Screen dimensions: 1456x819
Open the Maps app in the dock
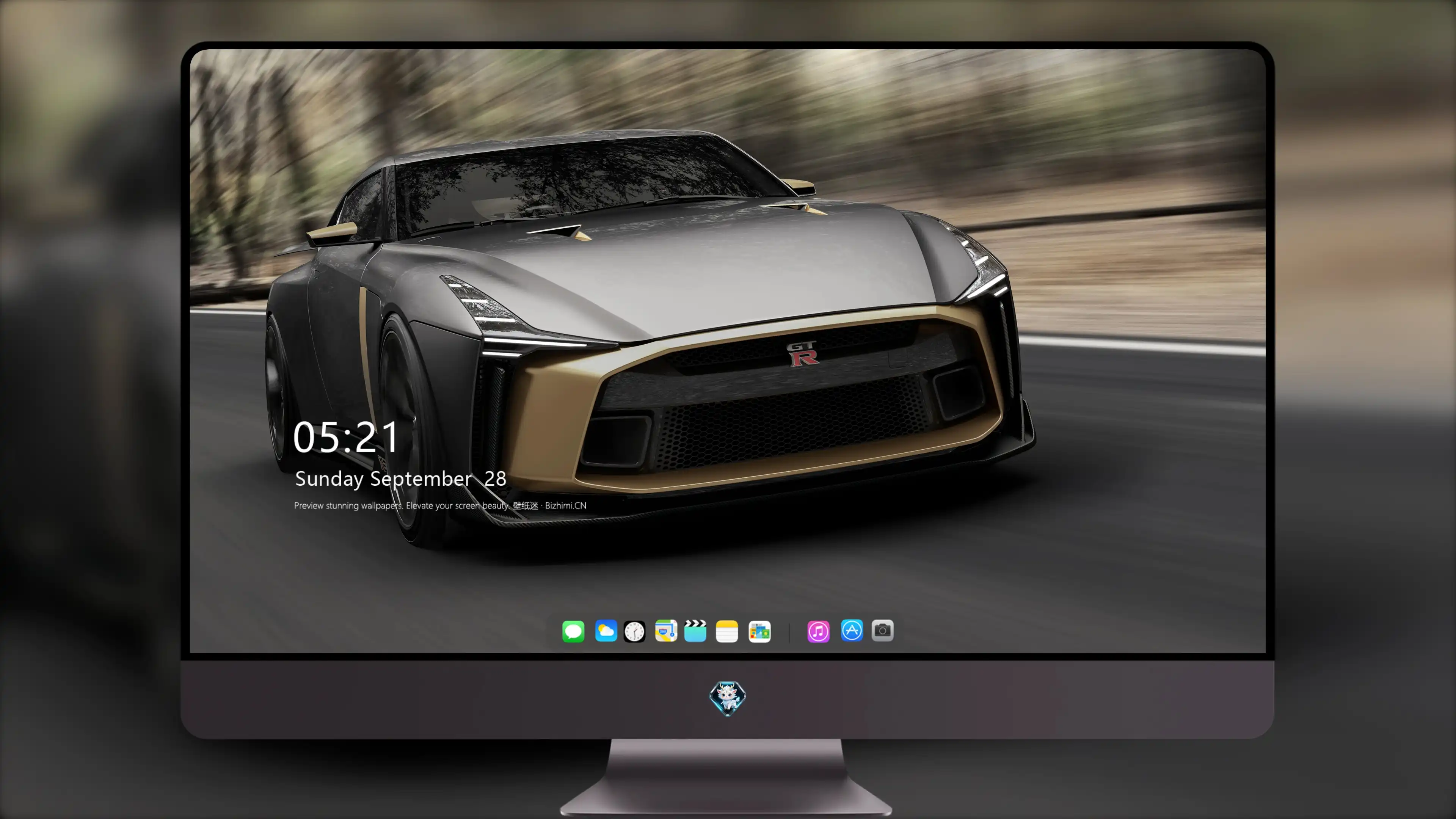[x=666, y=631]
